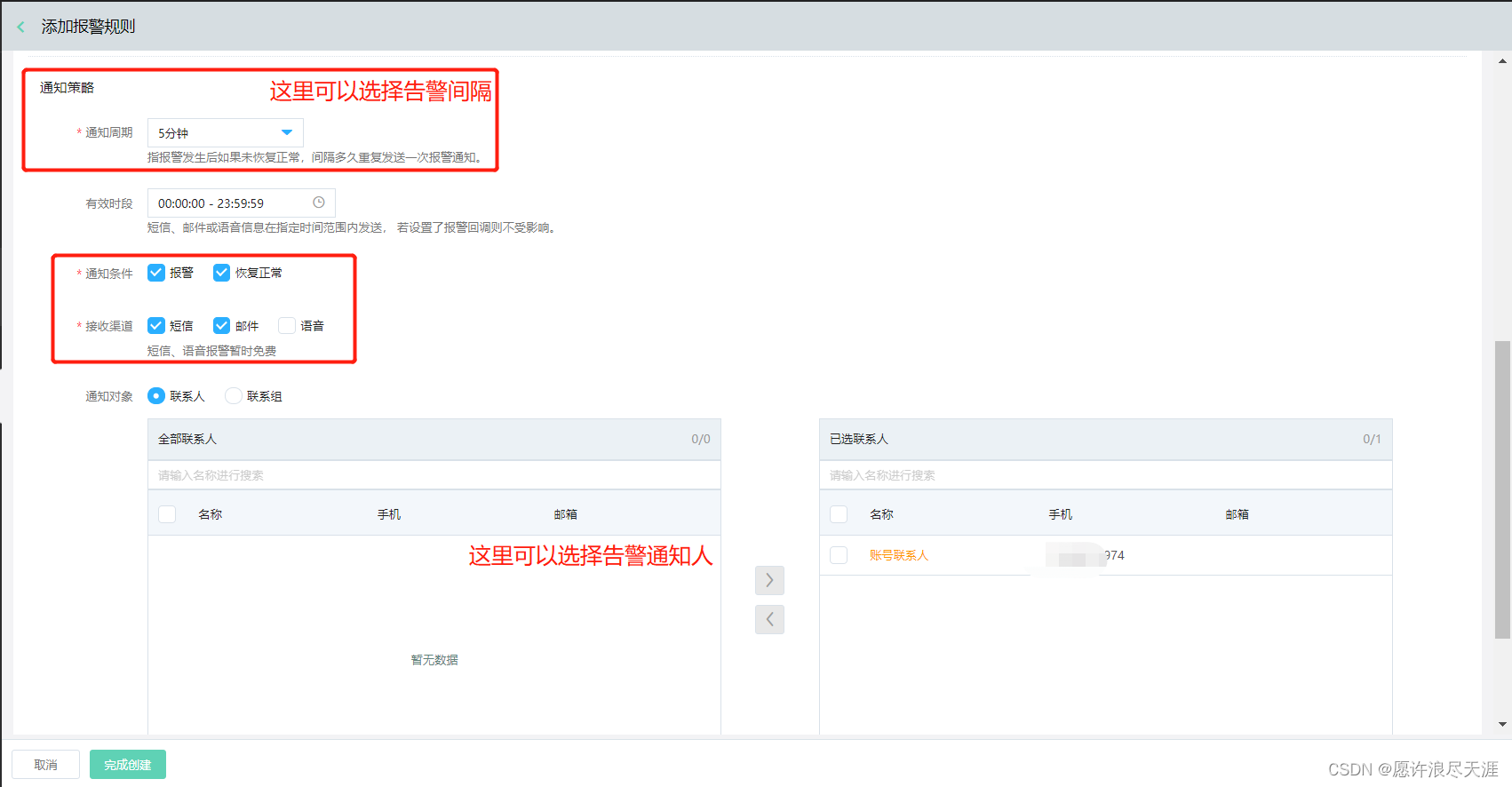Go back using the header arrow
The width and height of the screenshot is (1512, 787).
(20, 27)
